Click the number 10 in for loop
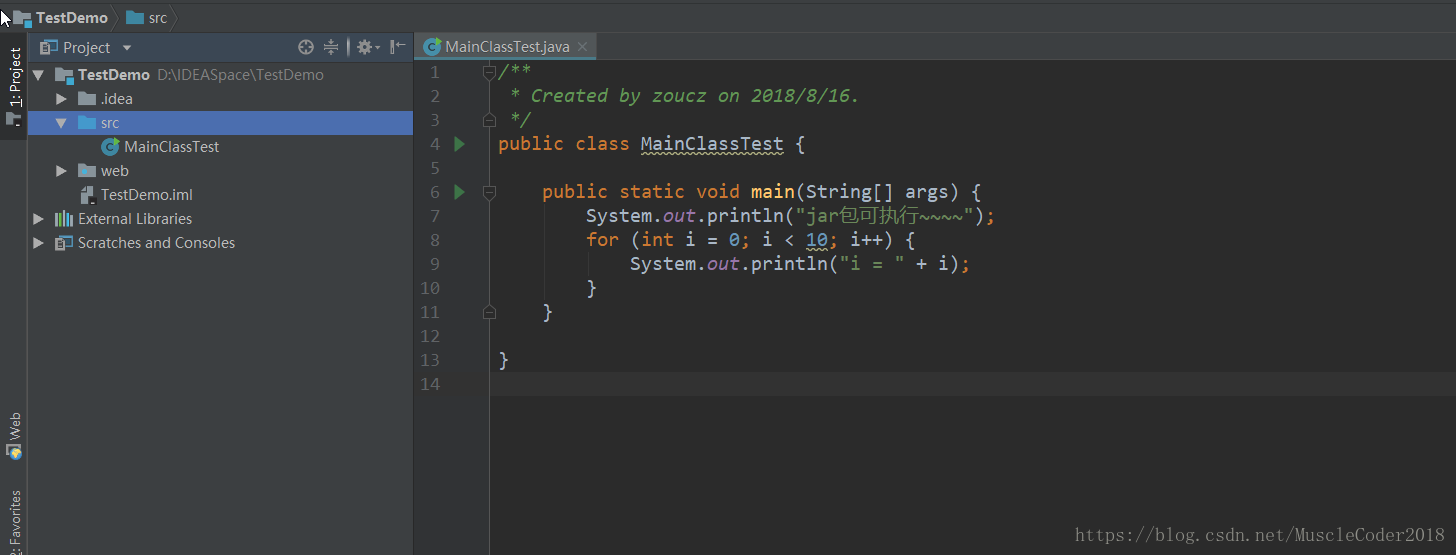 pos(816,240)
